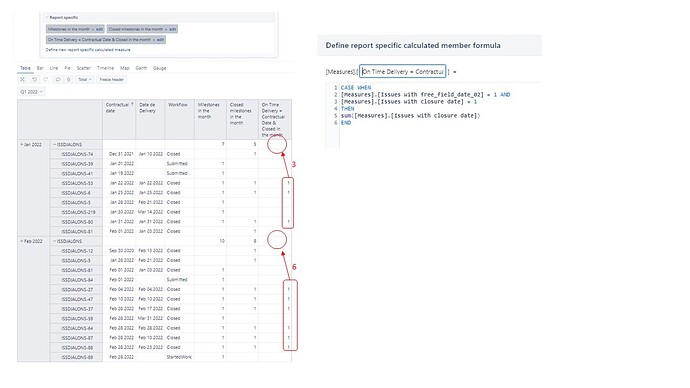Click Define new report specific calculated measure
This screenshot has width=690, height=388.
click(x=88, y=50)
